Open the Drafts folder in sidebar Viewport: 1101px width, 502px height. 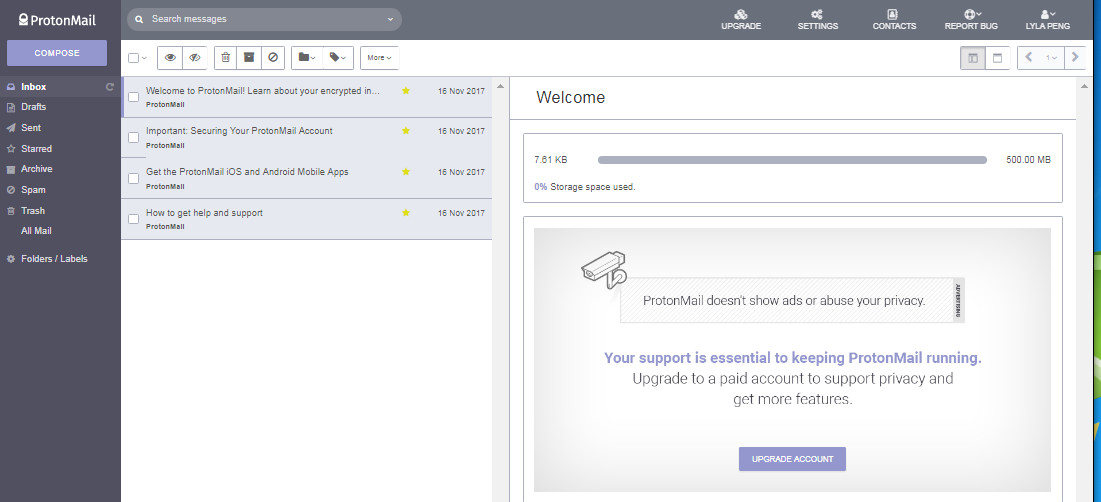click(x=34, y=107)
